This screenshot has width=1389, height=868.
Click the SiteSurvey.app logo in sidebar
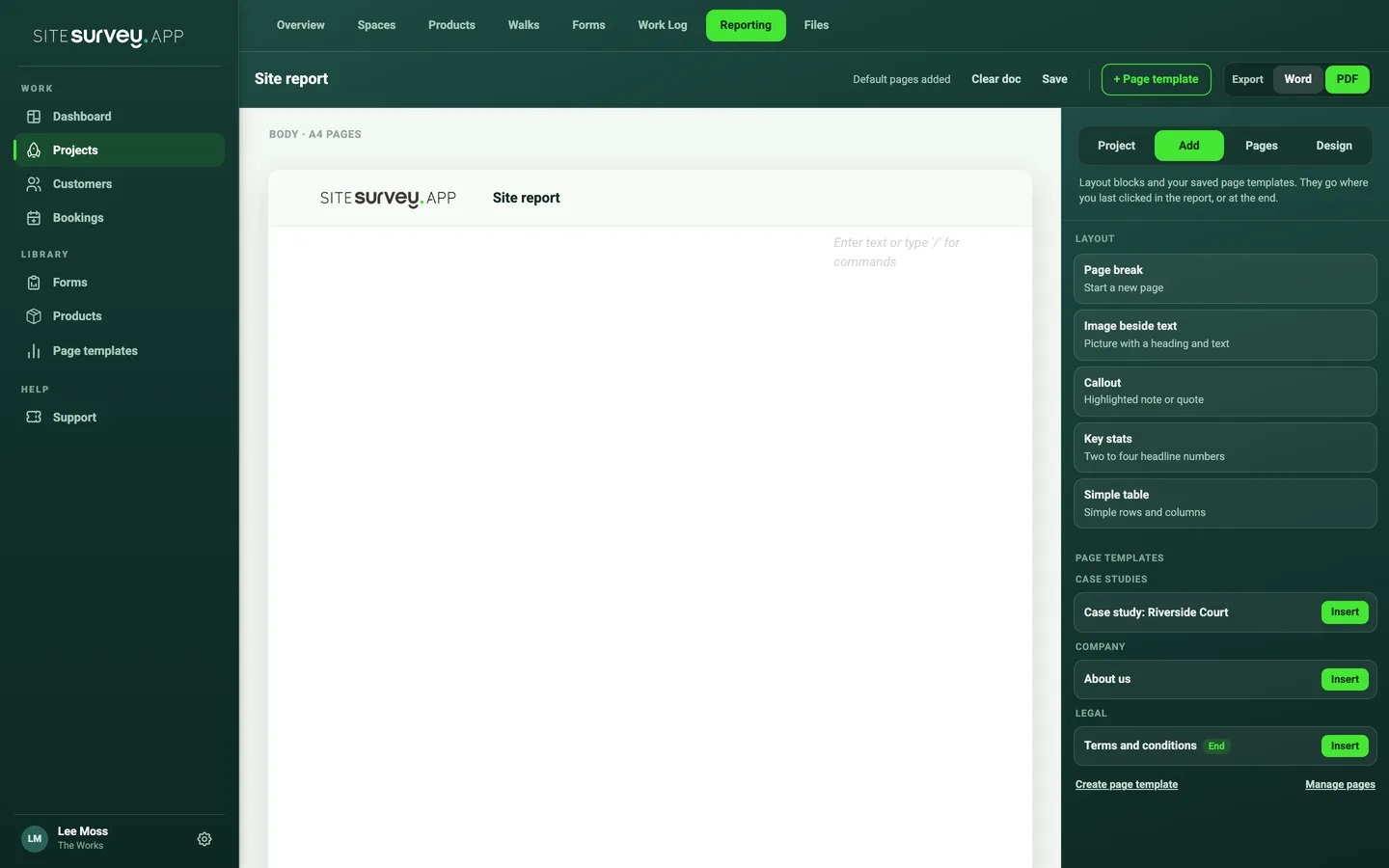[108, 37]
